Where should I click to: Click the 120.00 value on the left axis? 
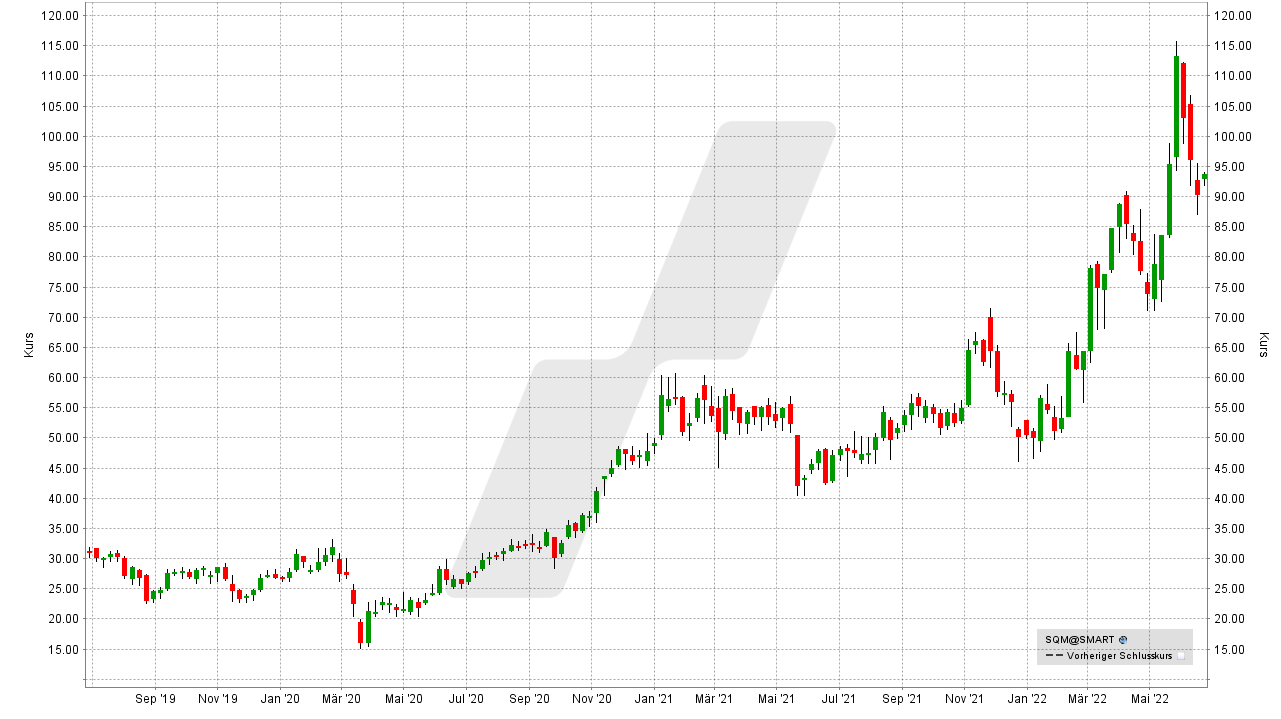[60, 15]
